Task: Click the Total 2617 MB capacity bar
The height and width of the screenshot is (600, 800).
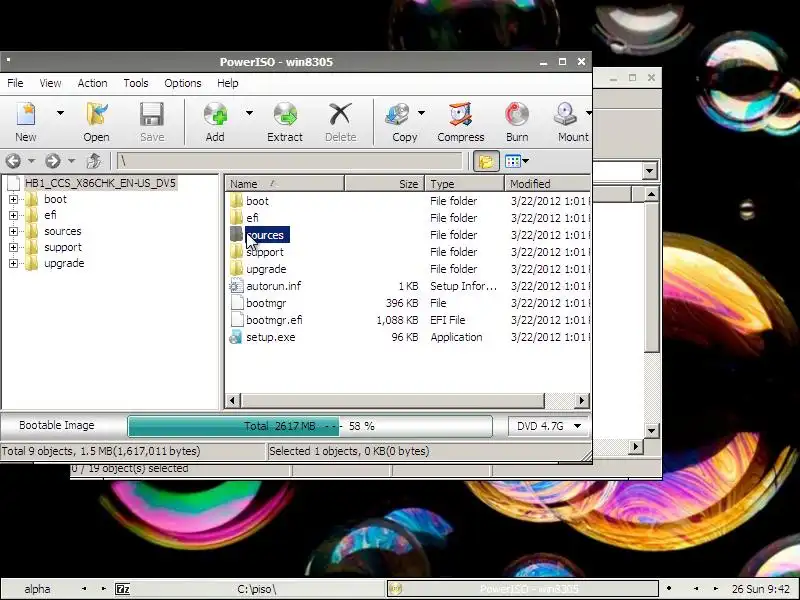Action: point(310,426)
